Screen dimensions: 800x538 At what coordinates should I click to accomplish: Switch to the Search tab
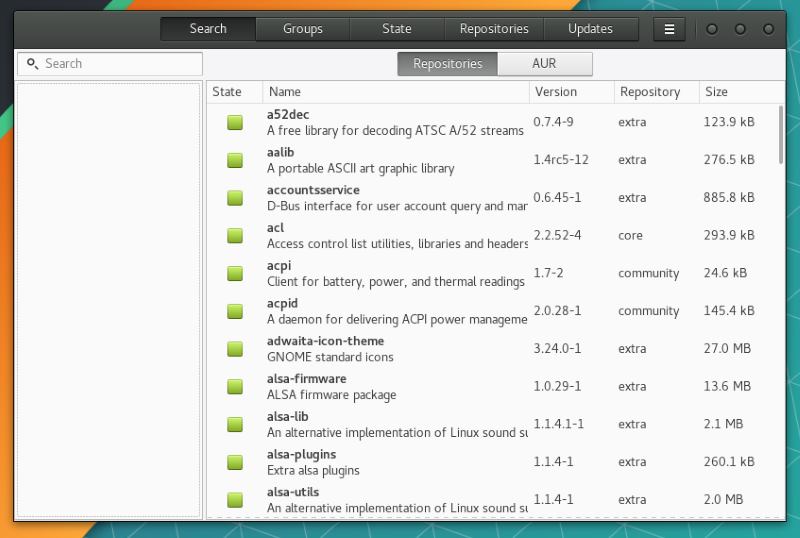(x=208, y=29)
